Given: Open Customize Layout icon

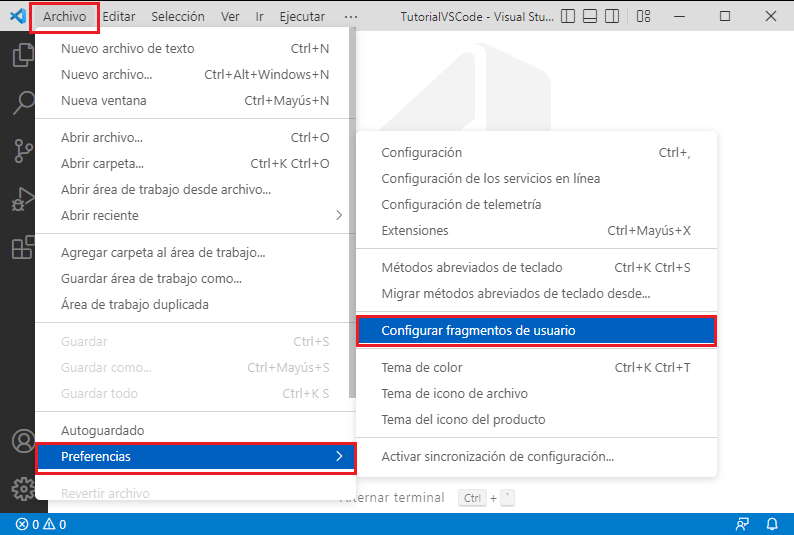Looking at the screenshot, I should [643, 16].
